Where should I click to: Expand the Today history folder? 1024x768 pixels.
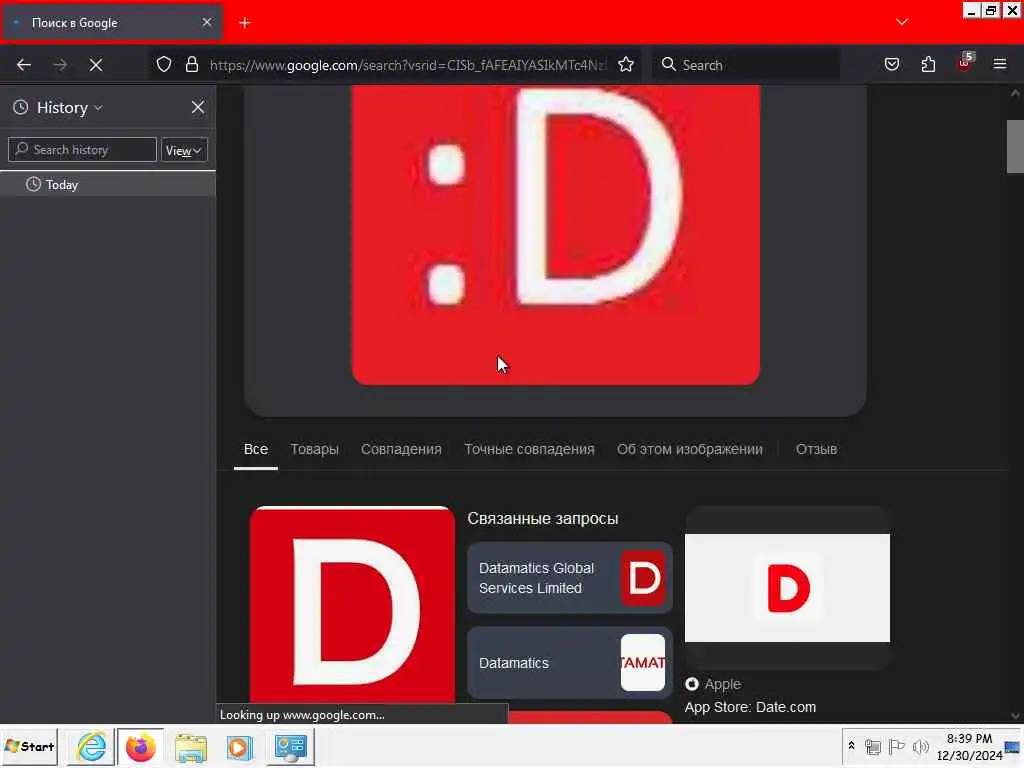click(108, 185)
